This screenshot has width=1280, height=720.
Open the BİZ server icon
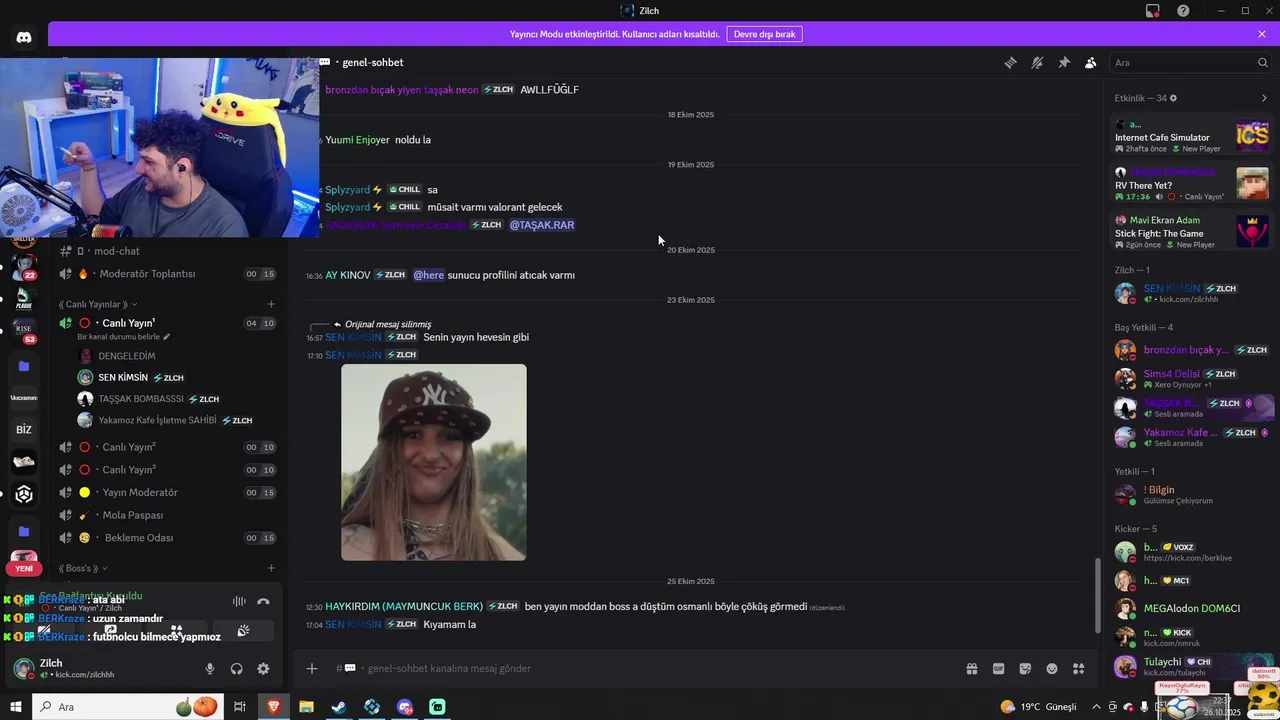24,429
